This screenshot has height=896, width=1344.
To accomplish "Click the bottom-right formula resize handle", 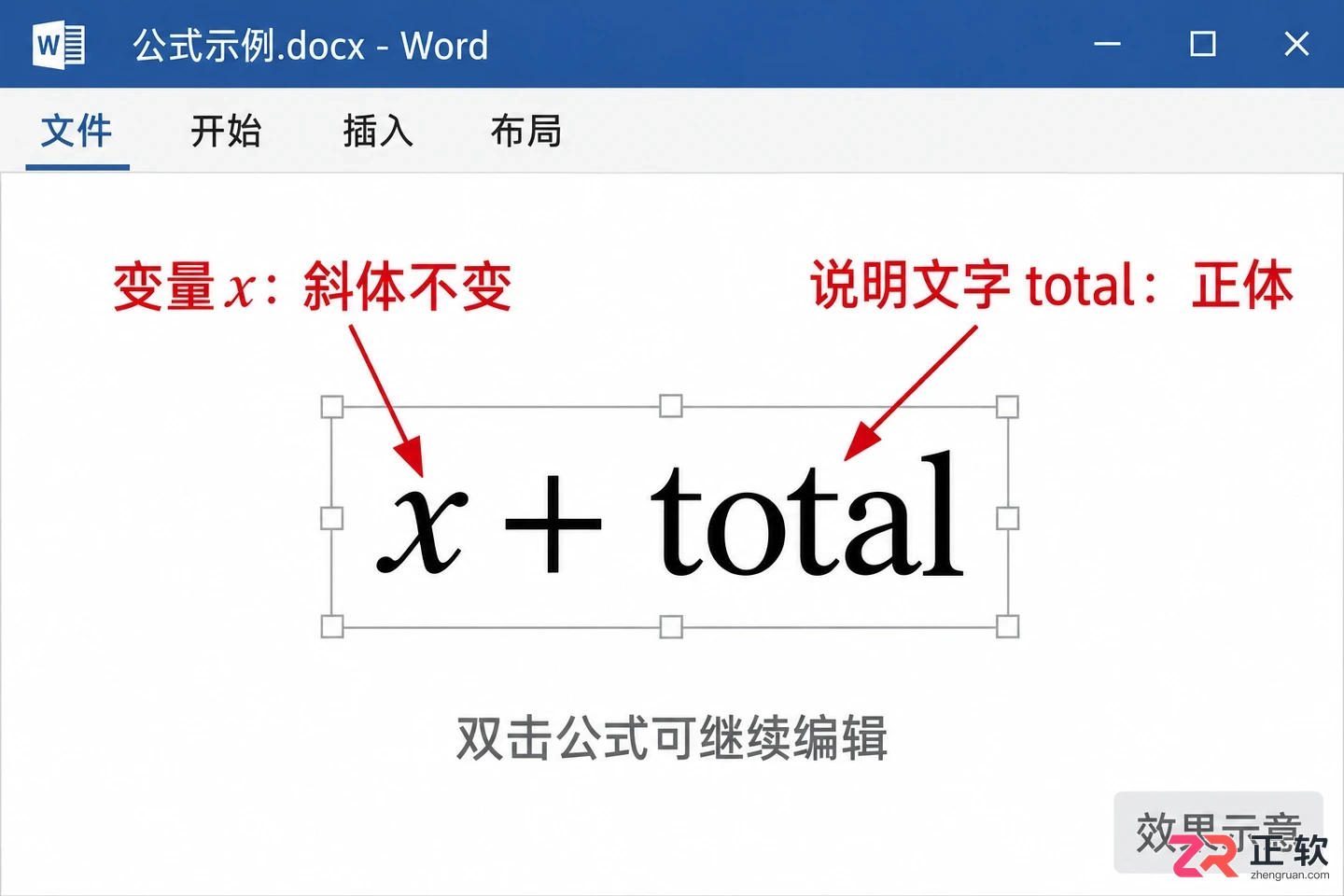I will coord(1007,626).
